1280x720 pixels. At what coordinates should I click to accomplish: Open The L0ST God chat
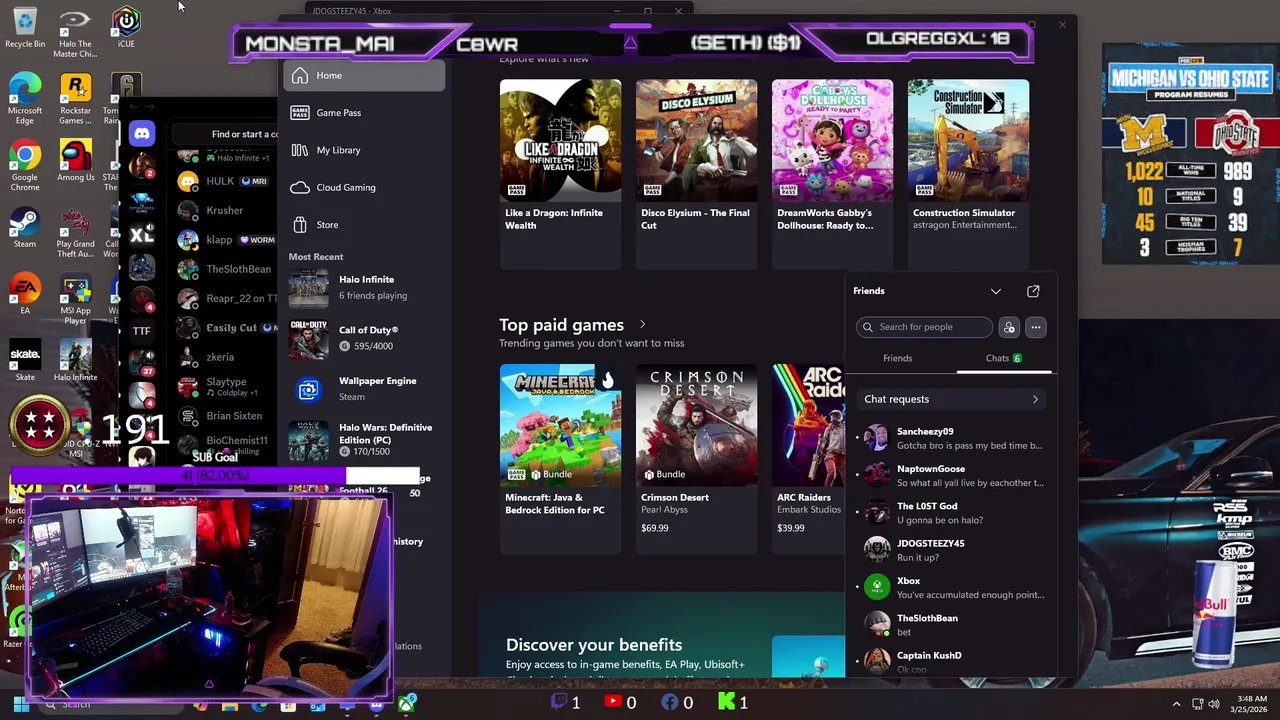(950, 513)
